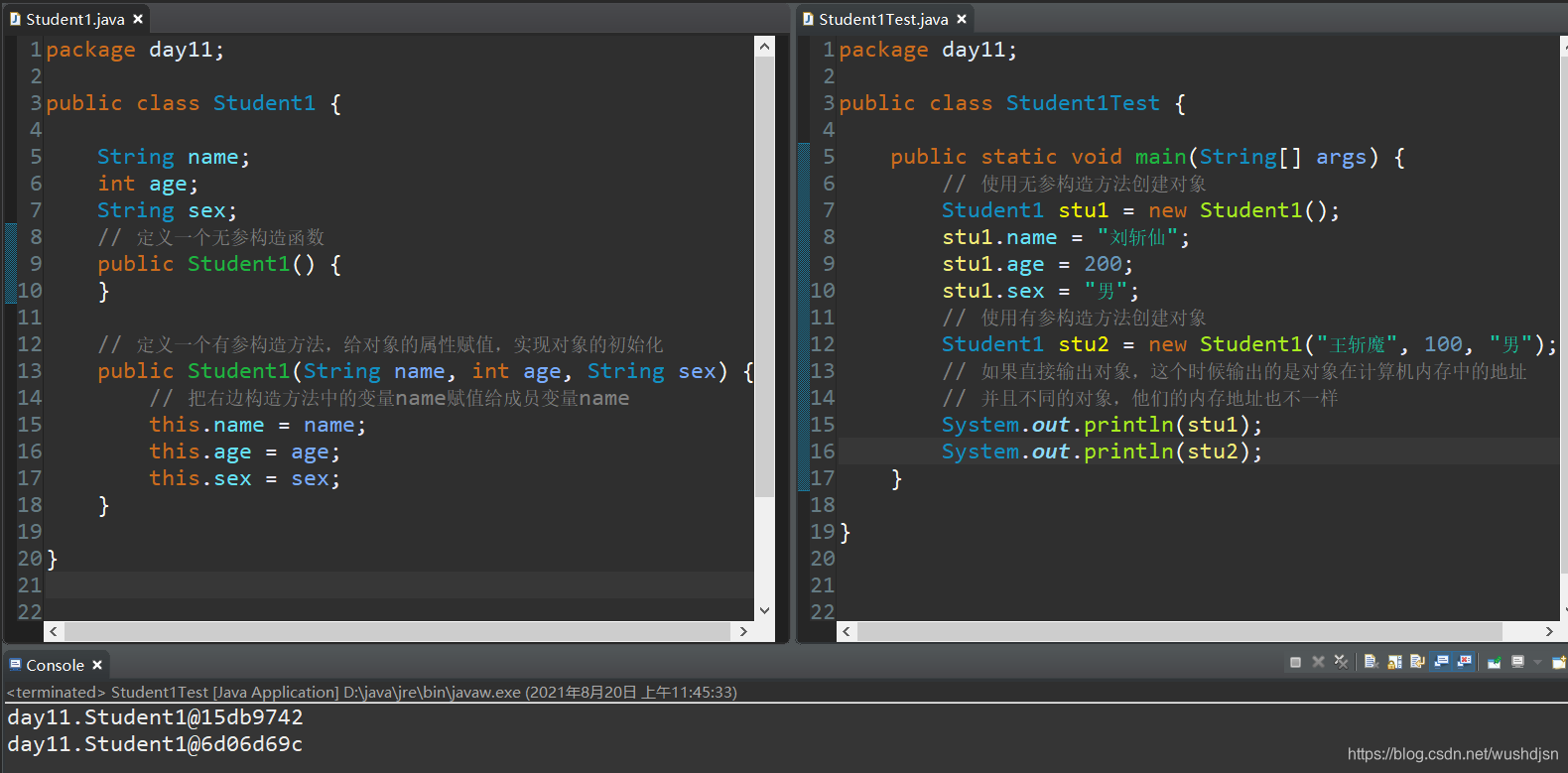Click 'package day11;' in Student1Test.java
This screenshot has height=773, width=1568.
928,50
